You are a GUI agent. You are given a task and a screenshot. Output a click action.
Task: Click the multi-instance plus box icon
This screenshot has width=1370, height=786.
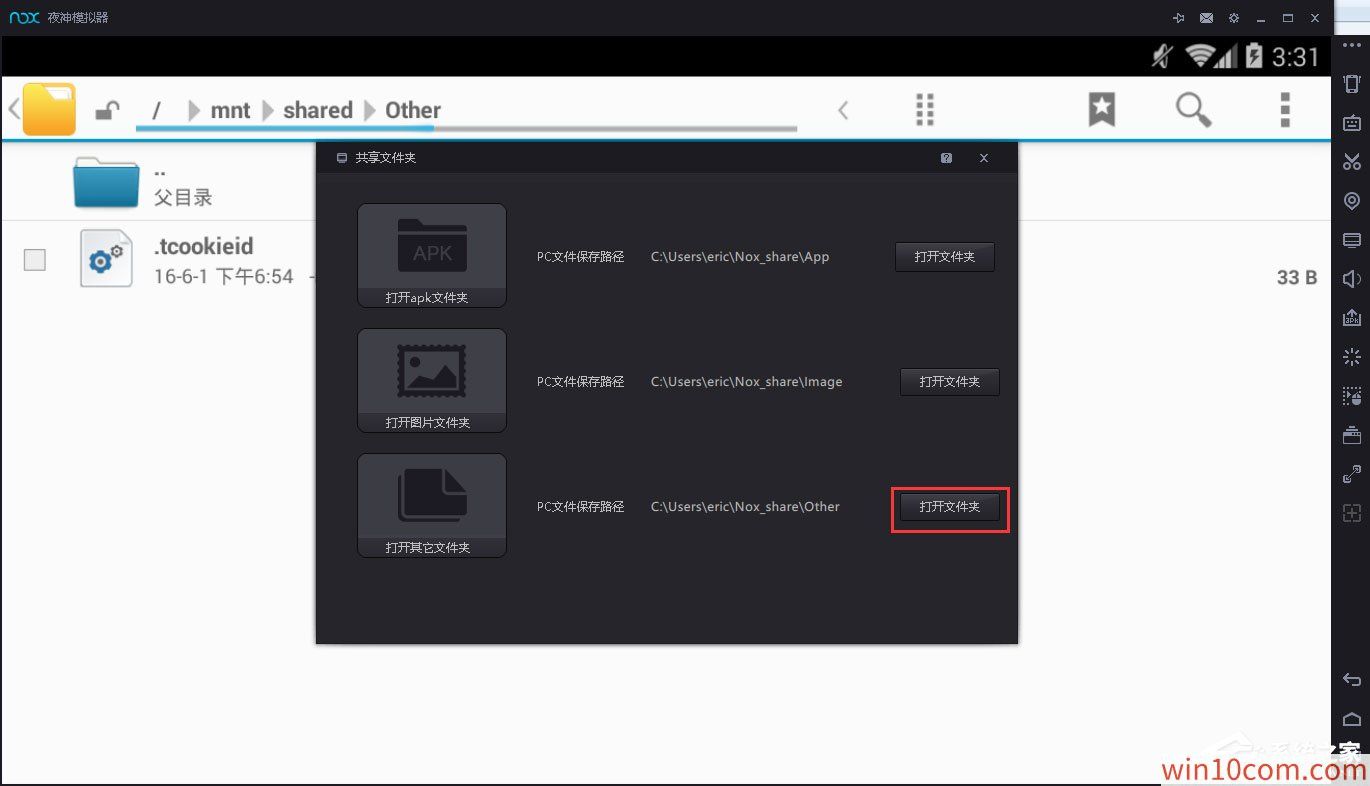pos(1352,513)
